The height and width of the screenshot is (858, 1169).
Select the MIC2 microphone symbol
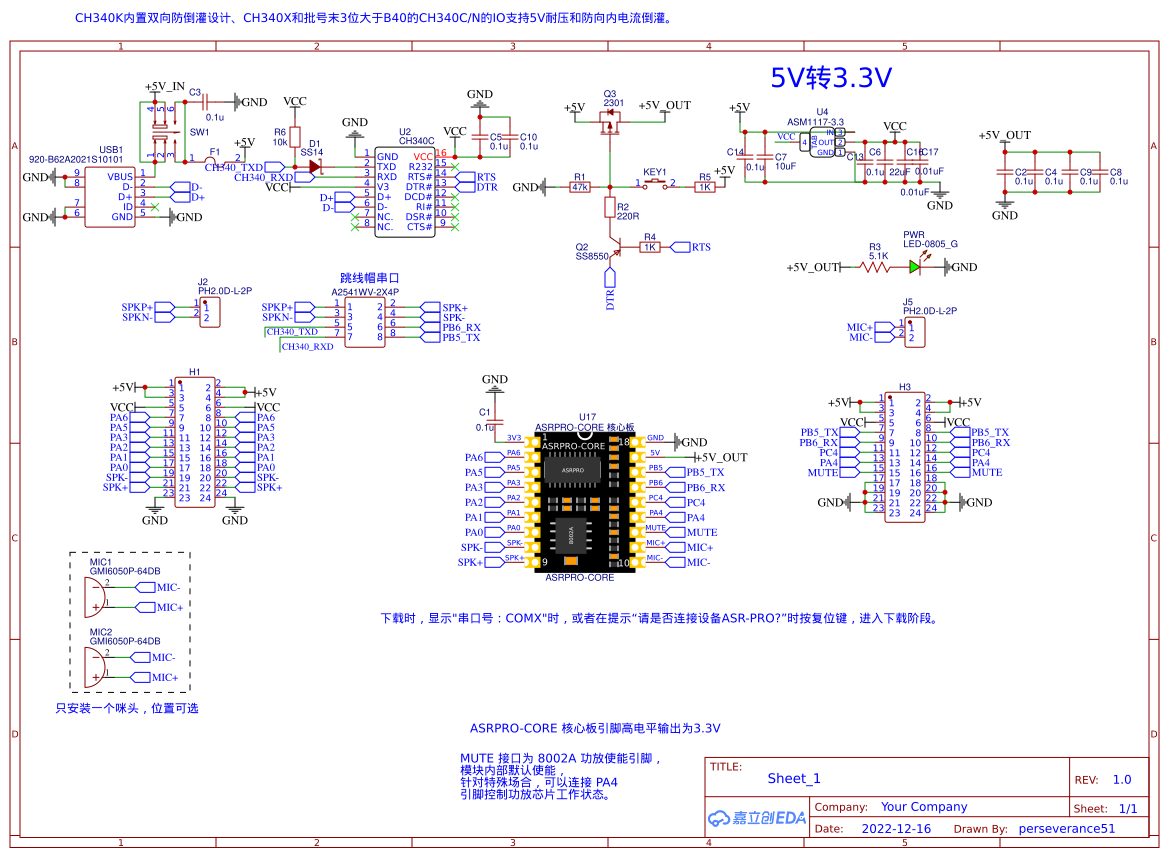(95, 667)
